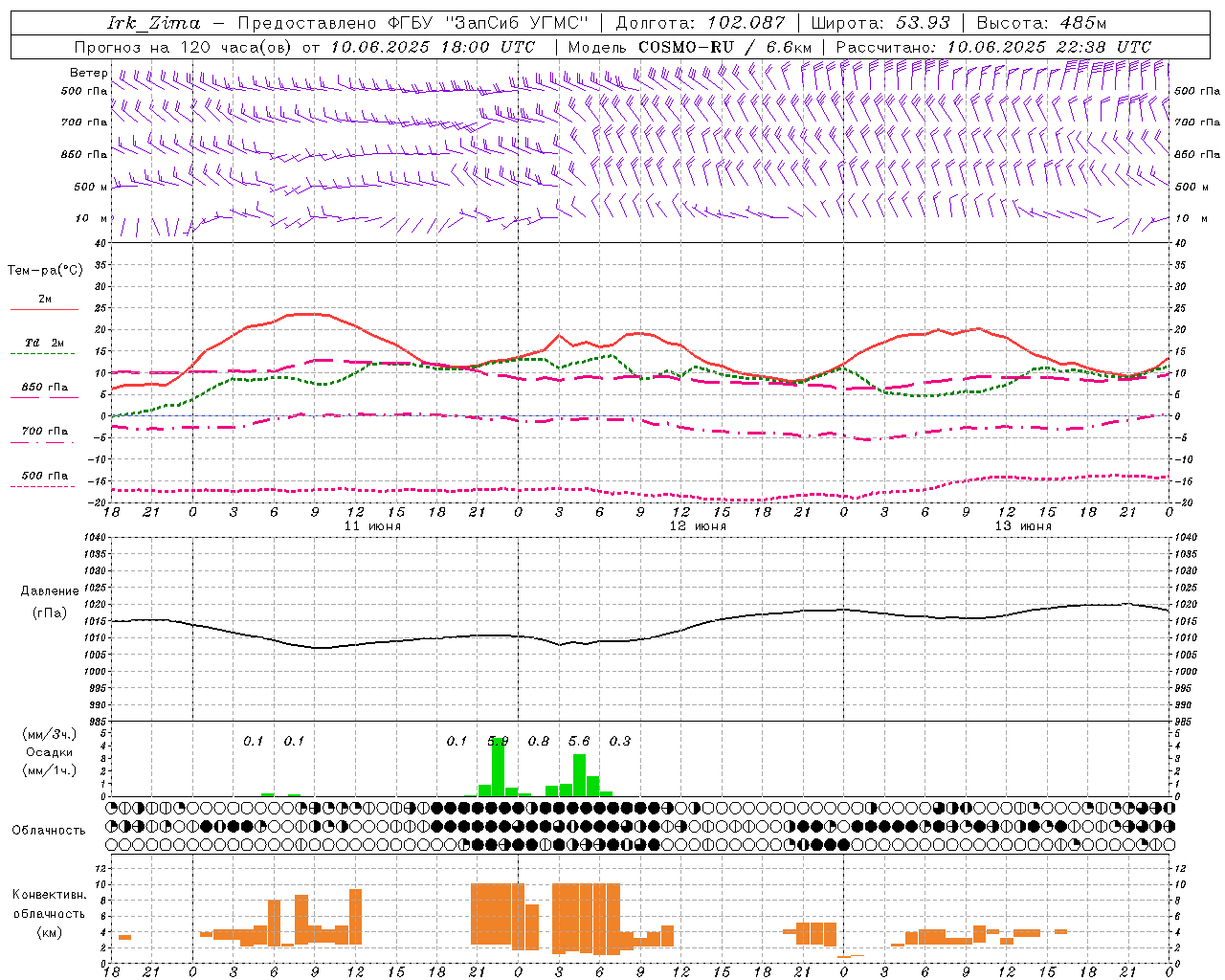
Task: Select the "Прогноз на 120 часа(ов)" forecast text
Action: click(x=185, y=47)
